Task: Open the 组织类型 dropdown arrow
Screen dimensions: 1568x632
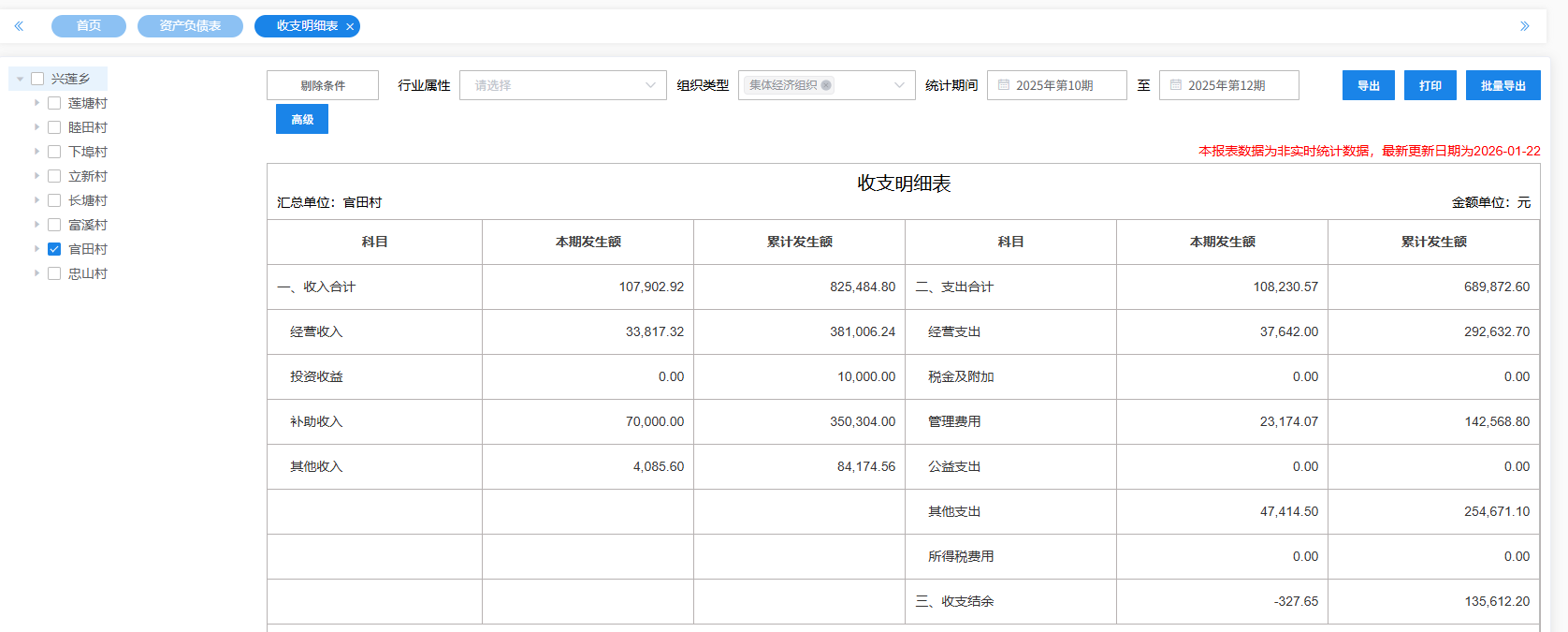Action: pyautogui.click(x=899, y=85)
